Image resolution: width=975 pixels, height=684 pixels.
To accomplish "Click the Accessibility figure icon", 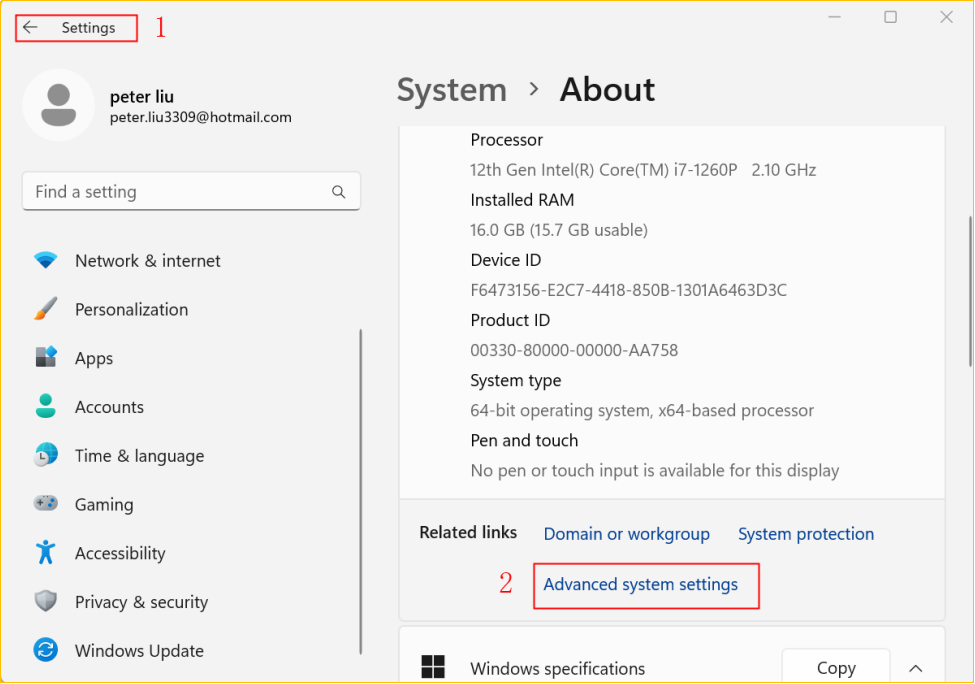I will tap(46, 553).
